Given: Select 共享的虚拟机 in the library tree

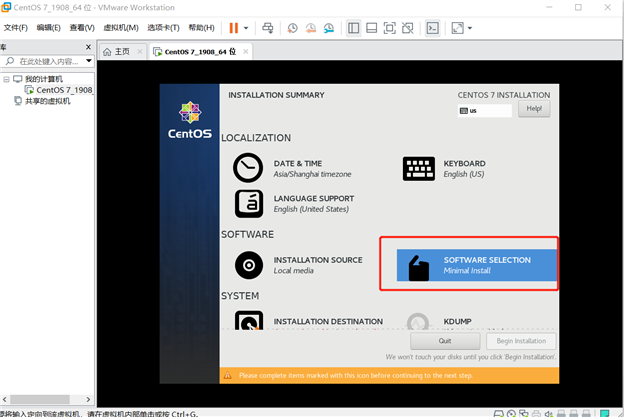Looking at the screenshot, I should [x=47, y=101].
